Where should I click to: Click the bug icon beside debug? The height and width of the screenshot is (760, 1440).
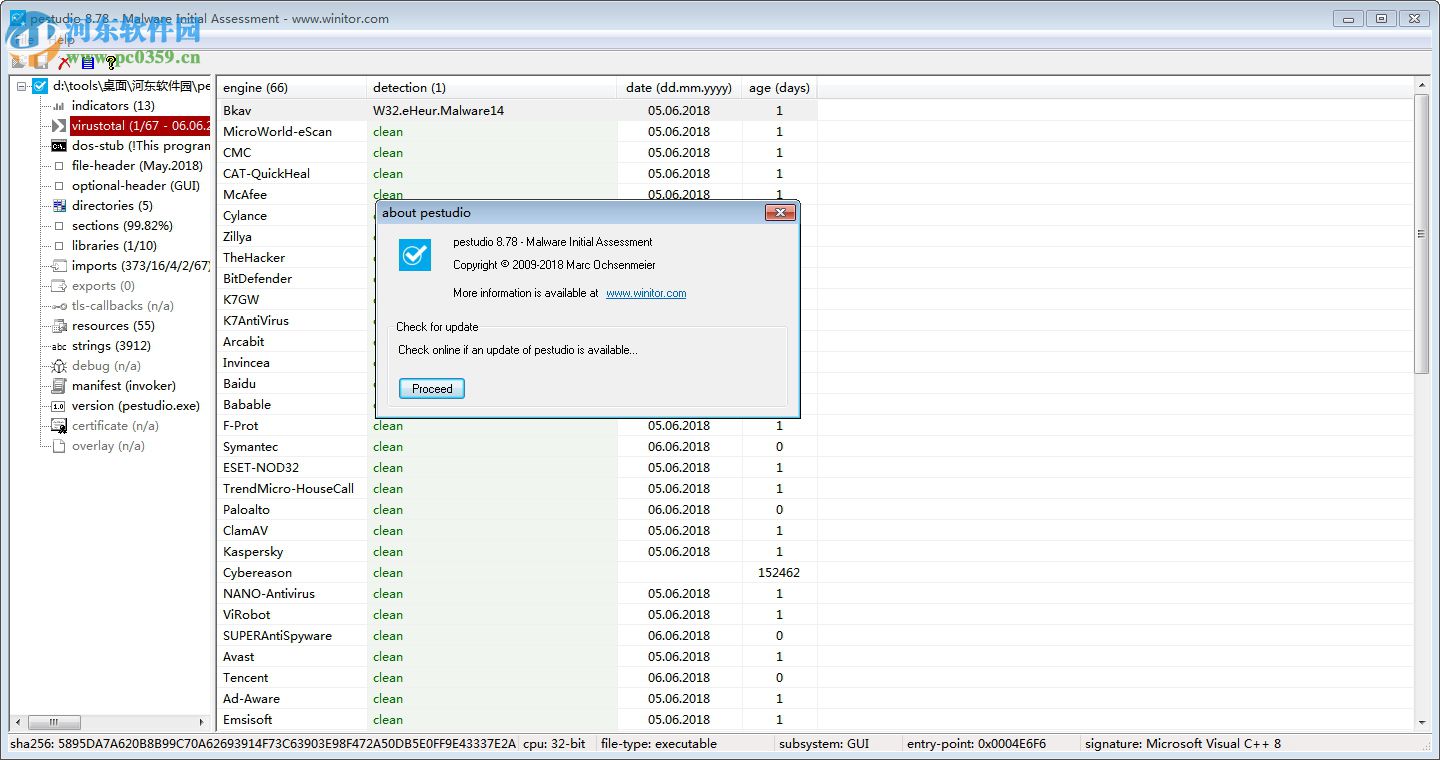(58, 366)
